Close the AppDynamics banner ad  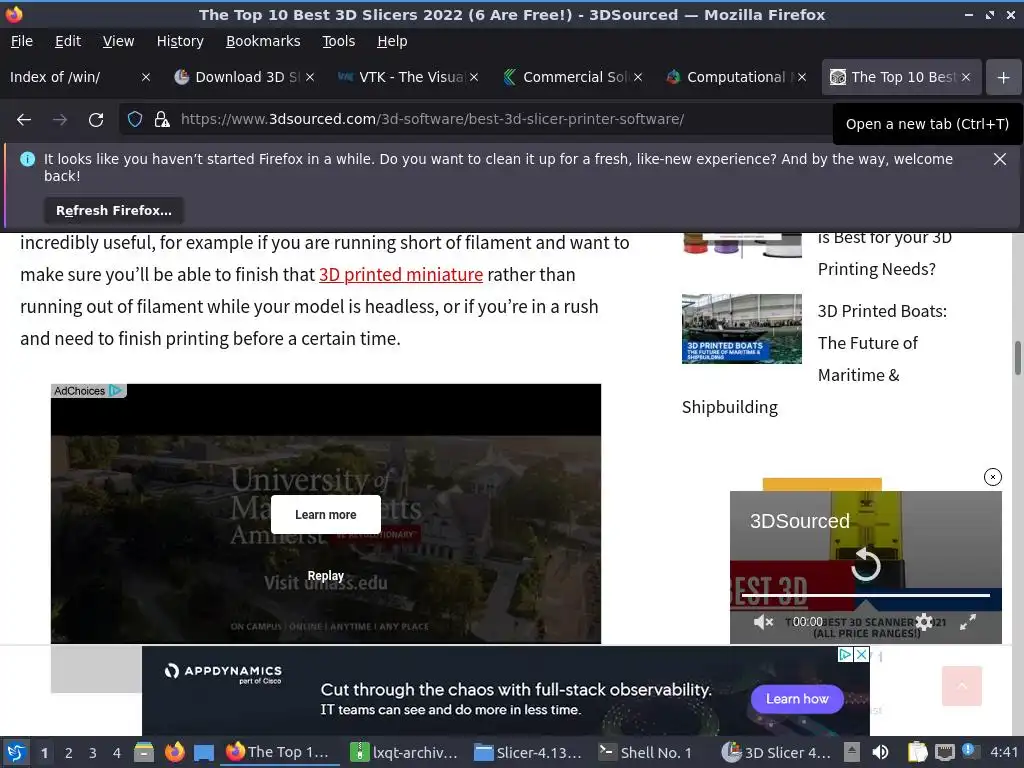click(x=861, y=654)
